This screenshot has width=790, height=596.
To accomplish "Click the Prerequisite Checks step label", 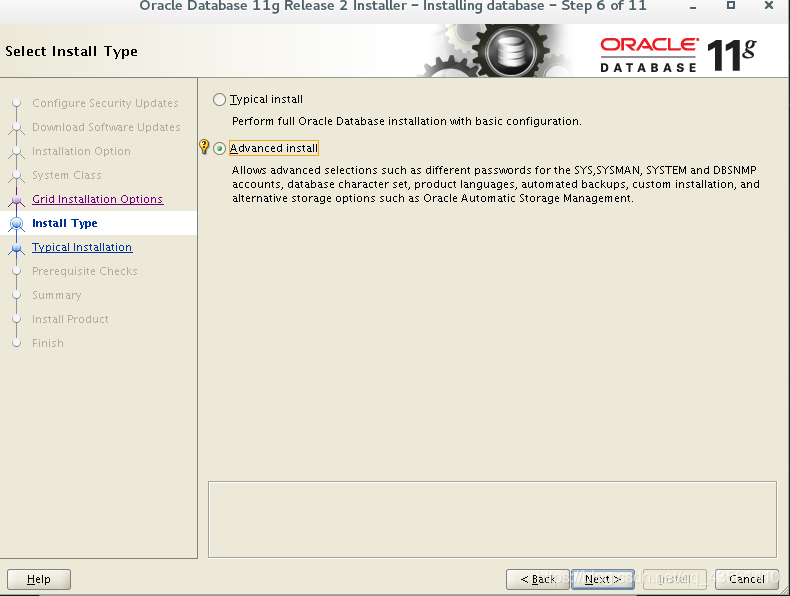I will 85,271.
